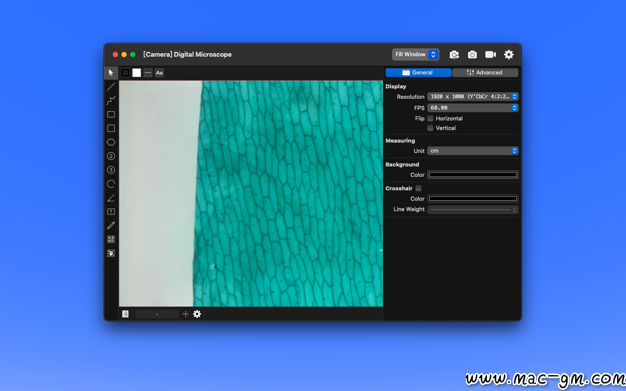Image resolution: width=626 pixels, height=391 pixels.
Task: Open the Background color well
Action: point(473,175)
